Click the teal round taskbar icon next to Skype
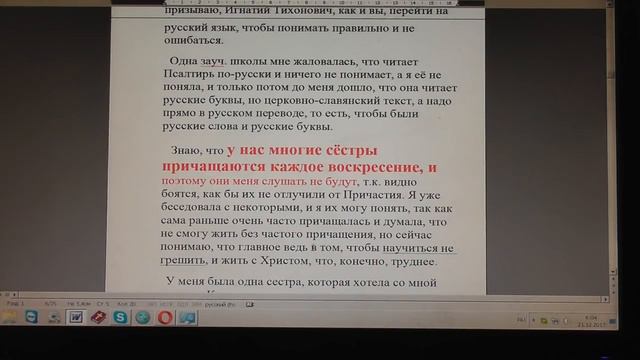The image size is (640, 360). pyautogui.click(x=142, y=317)
